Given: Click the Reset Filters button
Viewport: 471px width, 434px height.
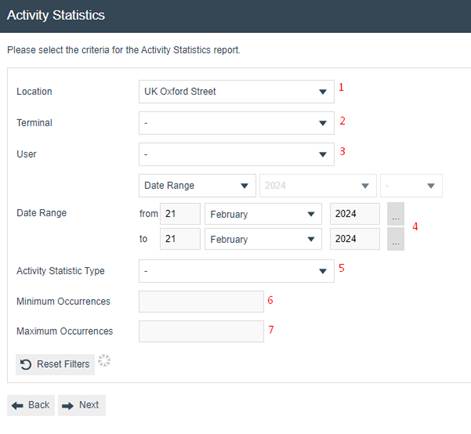Looking at the screenshot, I should 55,364.
